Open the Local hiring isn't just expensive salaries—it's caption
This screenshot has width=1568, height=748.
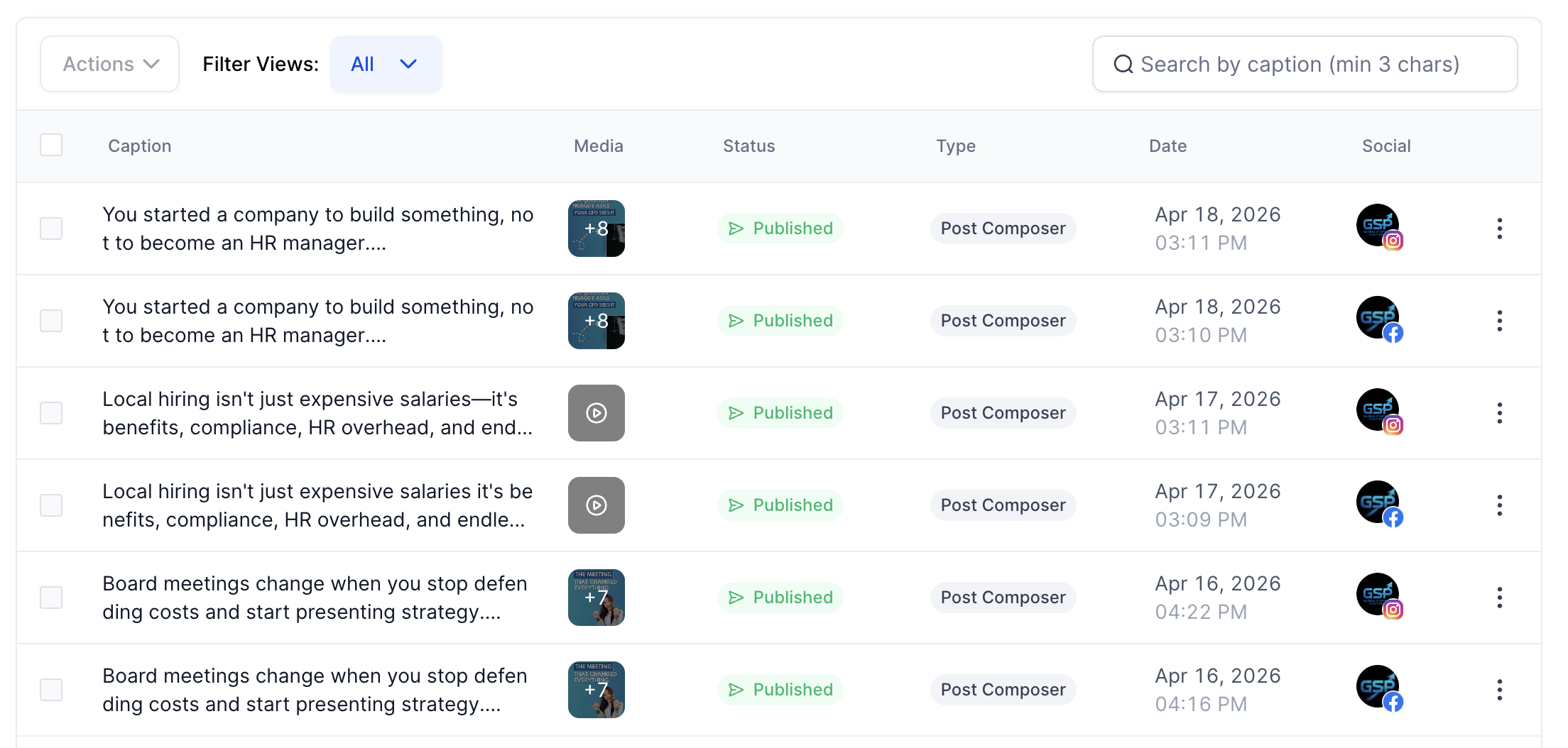[317, 413]
